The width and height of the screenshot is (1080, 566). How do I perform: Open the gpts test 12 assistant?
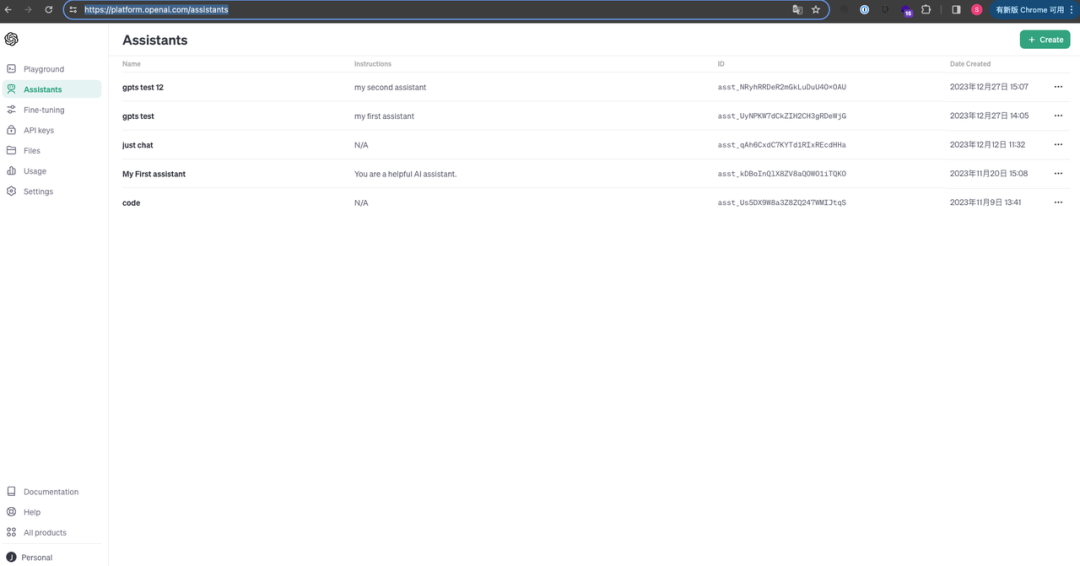143,87
